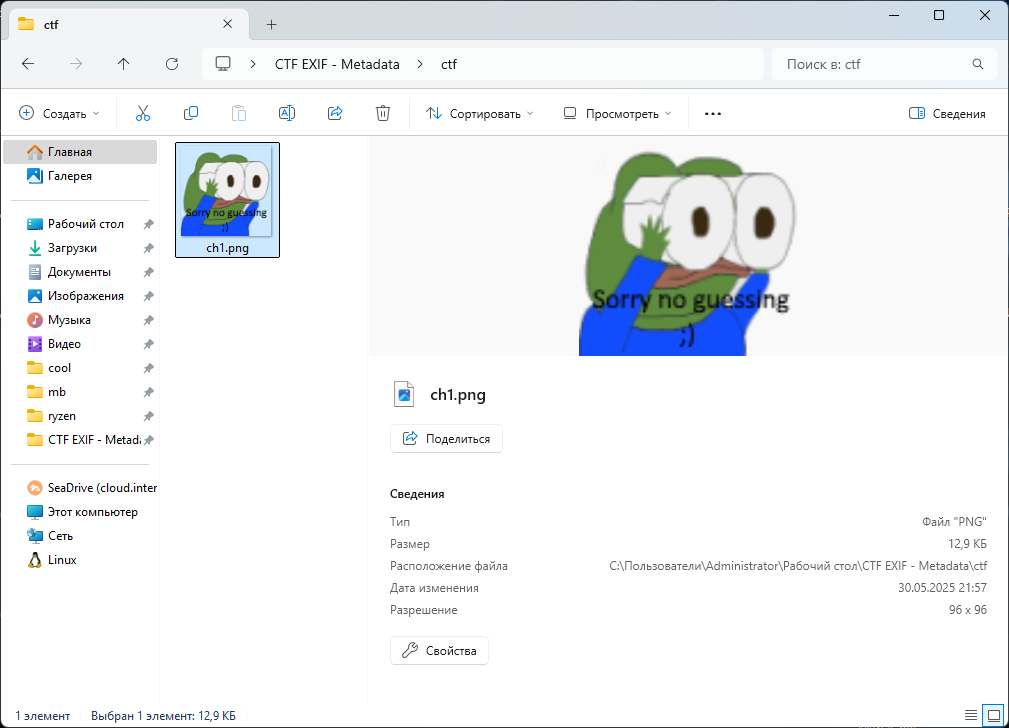Click the ch1.png title in details pane
Image resolution: width=1009 pixels, height=728 pixels.
(x=458, y=395)
